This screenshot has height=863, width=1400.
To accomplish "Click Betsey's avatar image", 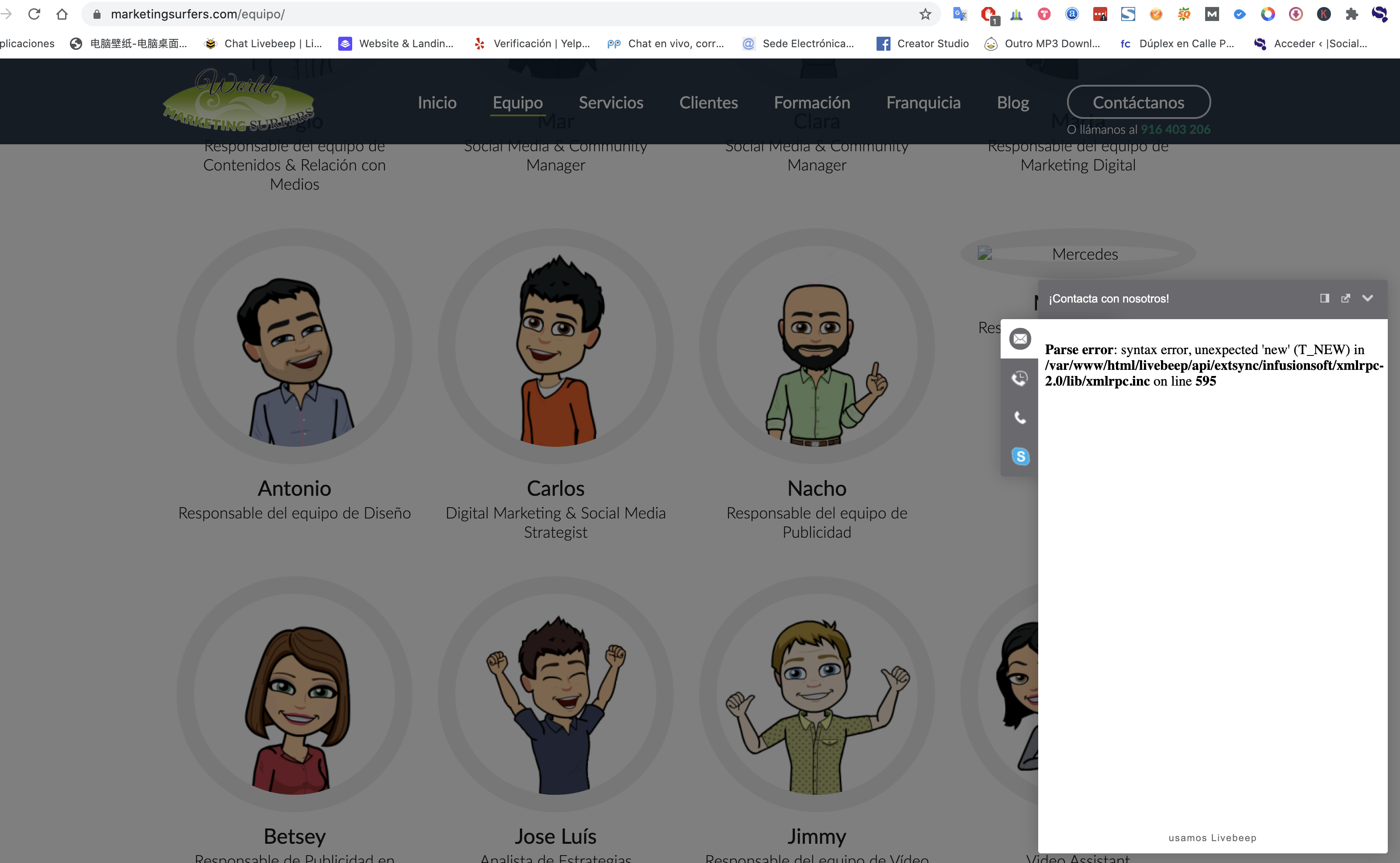I will click(295, 694).
